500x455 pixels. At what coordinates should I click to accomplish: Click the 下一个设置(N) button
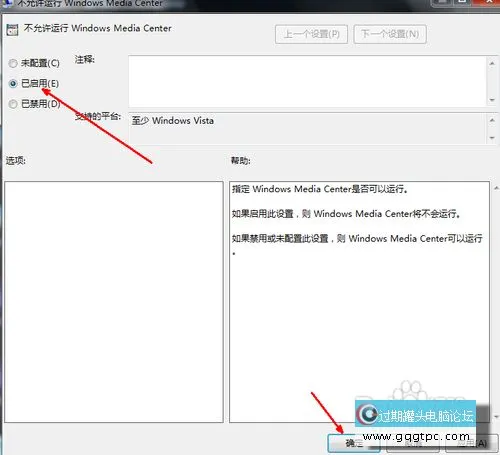coord(390,34)
